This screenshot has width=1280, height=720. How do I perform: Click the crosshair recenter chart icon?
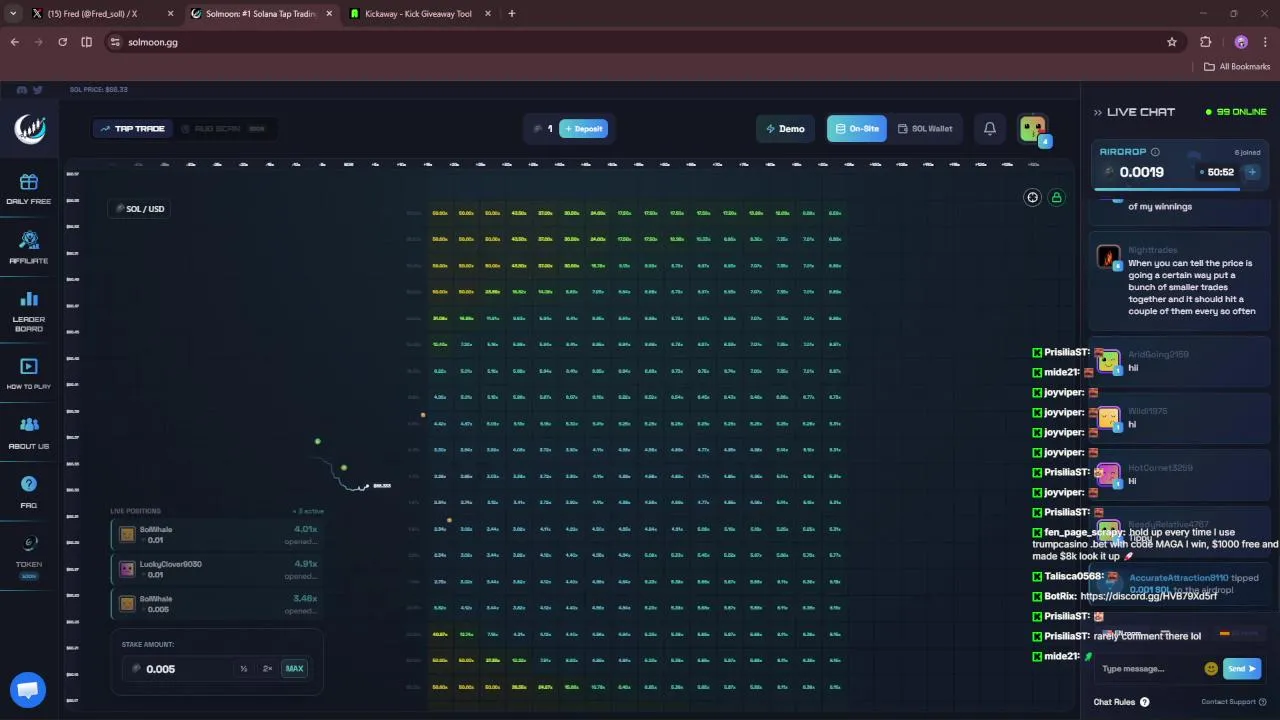pyautogui.click(x=1033, y=197)
